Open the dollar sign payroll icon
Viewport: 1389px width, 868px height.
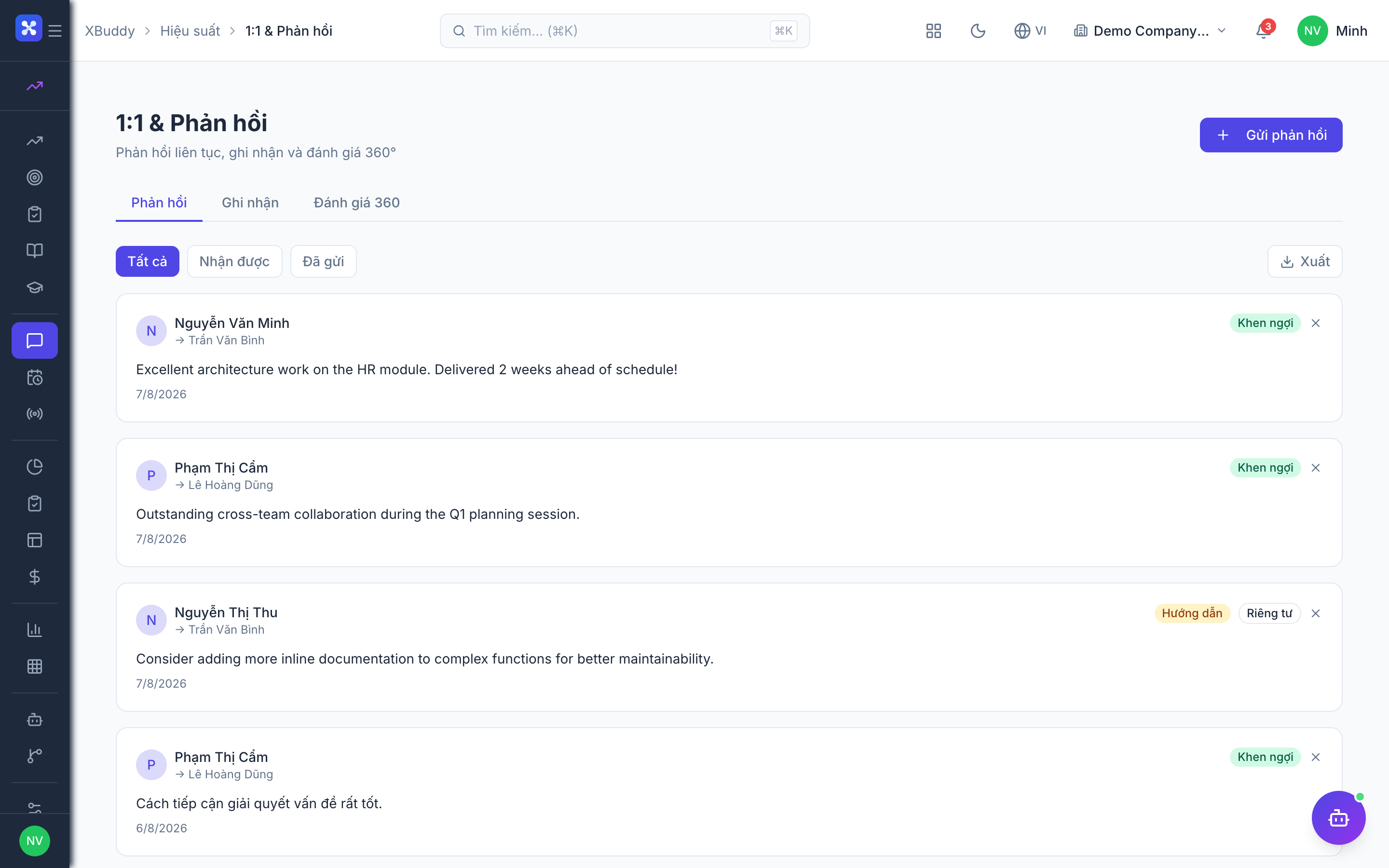34,577
